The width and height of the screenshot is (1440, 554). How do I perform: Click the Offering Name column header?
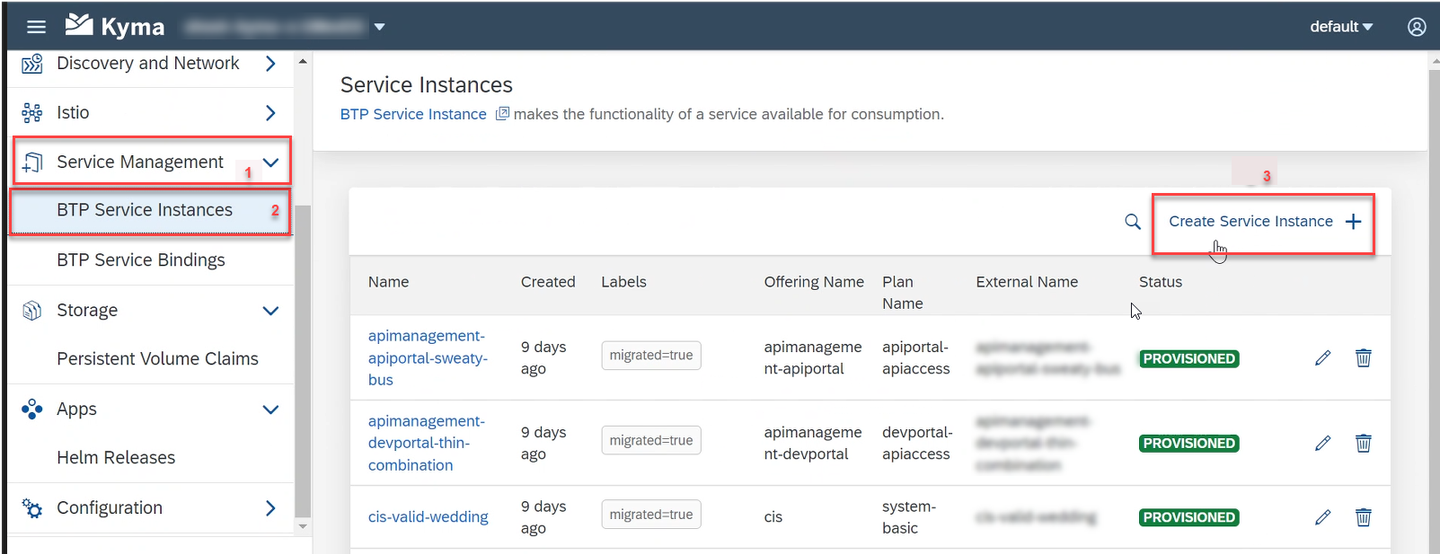click(814, 282)
